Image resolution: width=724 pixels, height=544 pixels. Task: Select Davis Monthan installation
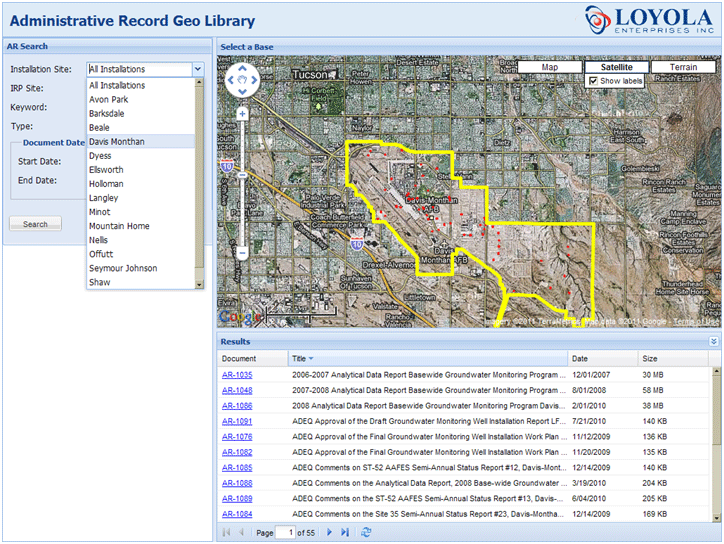(x=141, y=142)
